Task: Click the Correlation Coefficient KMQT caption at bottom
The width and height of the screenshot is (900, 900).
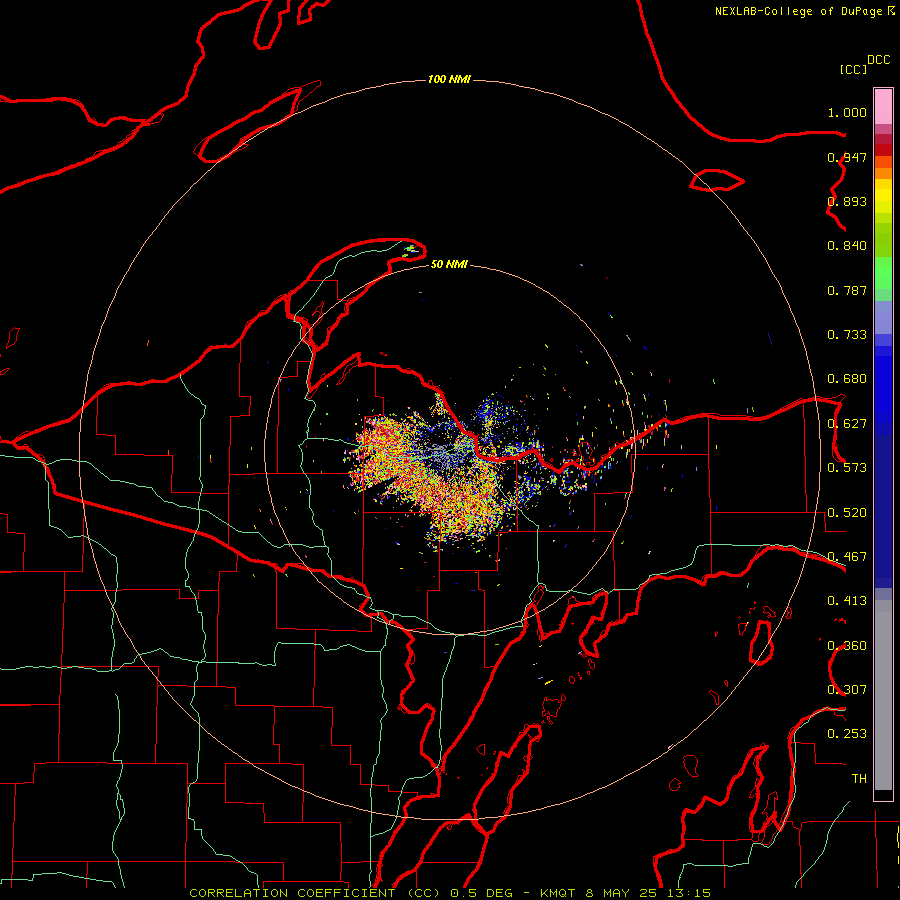Action: (x=450, y=893)
